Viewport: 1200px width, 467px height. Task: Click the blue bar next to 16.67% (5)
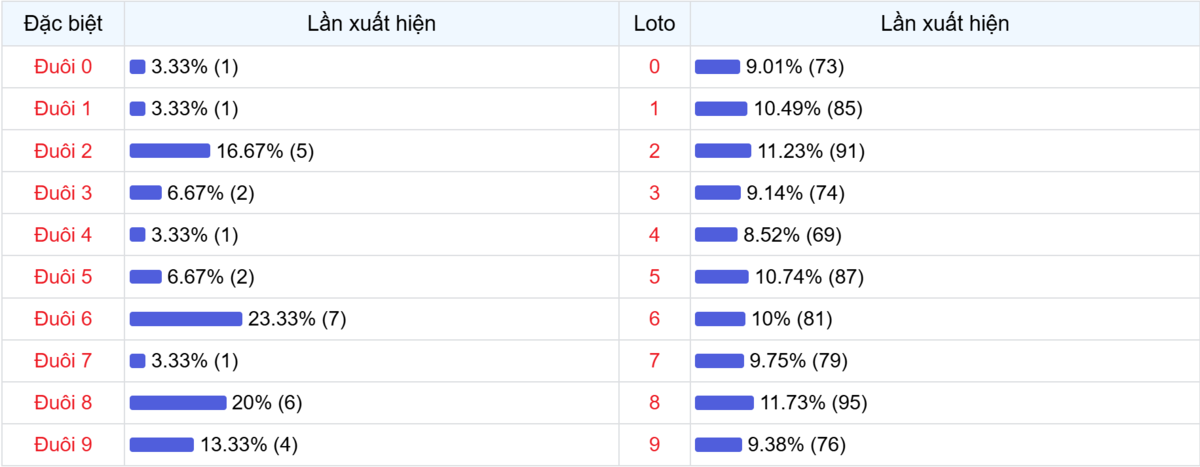[x=170, y=151]
